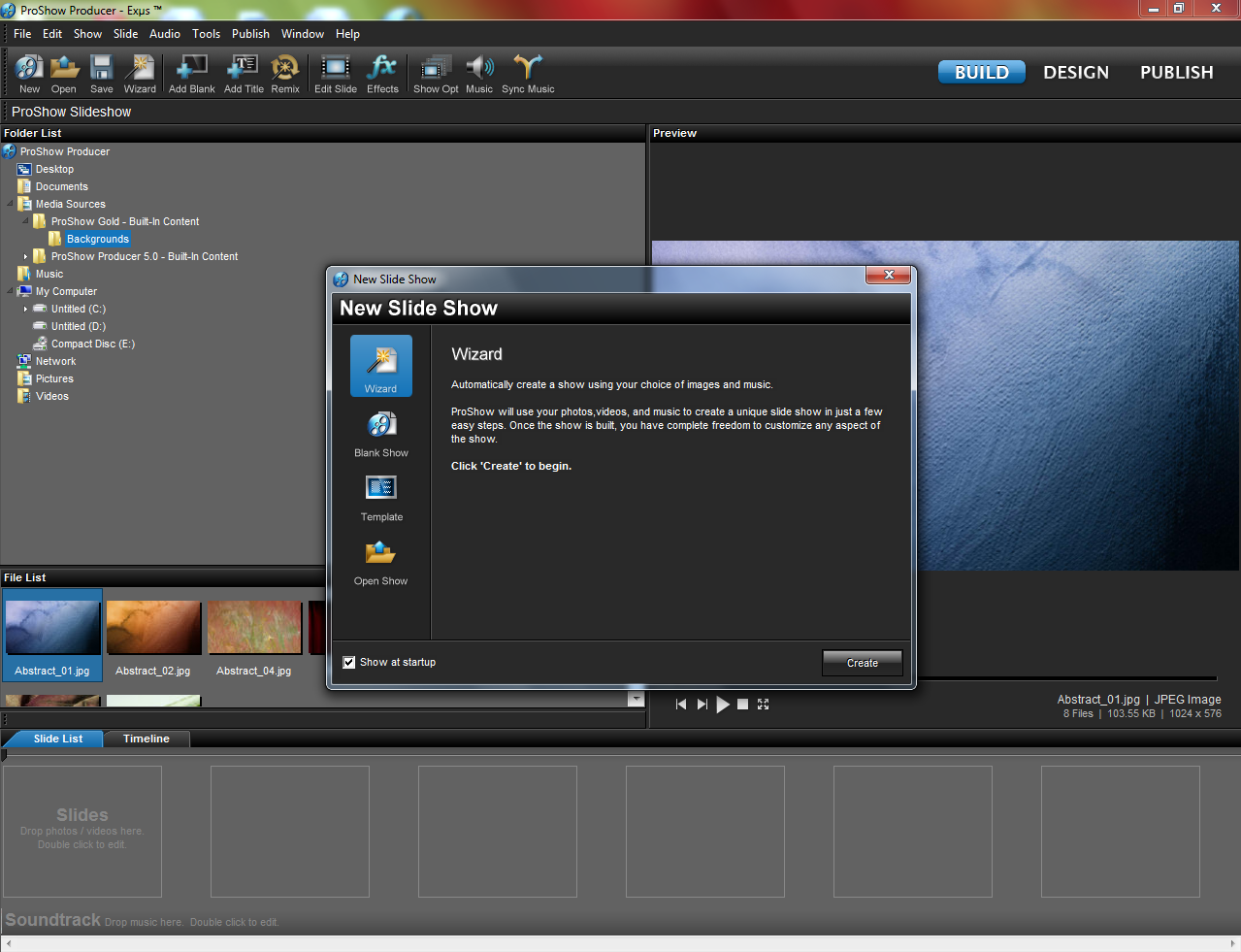This screenshot has height=952, width=1241.
Task: Play the preview
Action: pos(723,705)
